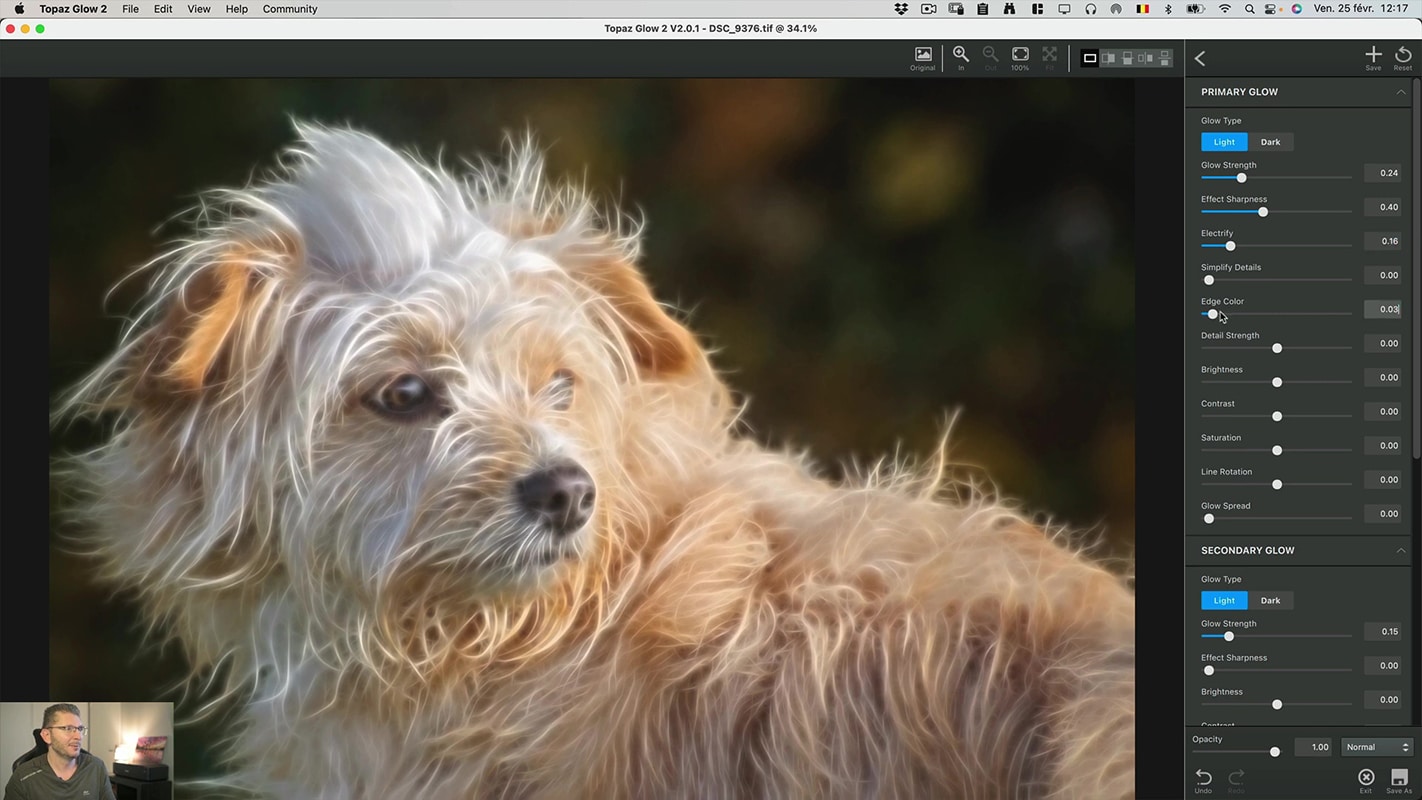Click the Saturation slider handle
Viewport: 1422px width, 800px height.
point(1277,450)
